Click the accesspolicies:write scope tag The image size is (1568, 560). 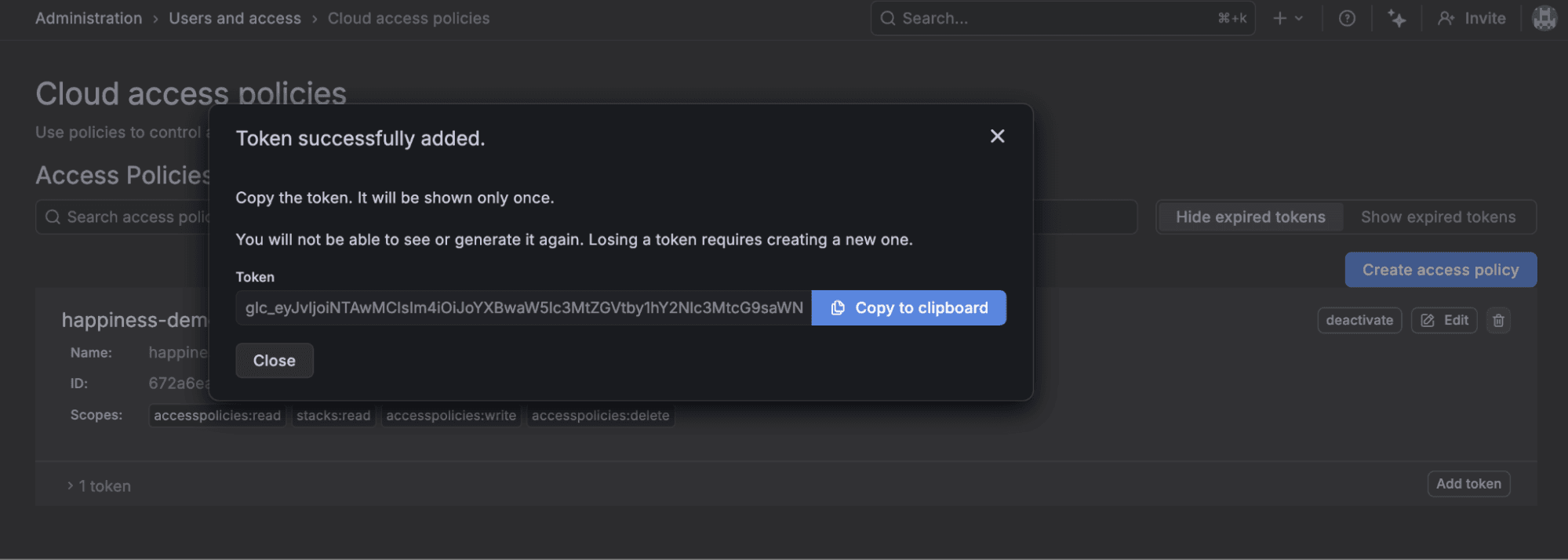pyautogui.click(x=451, y=416)
